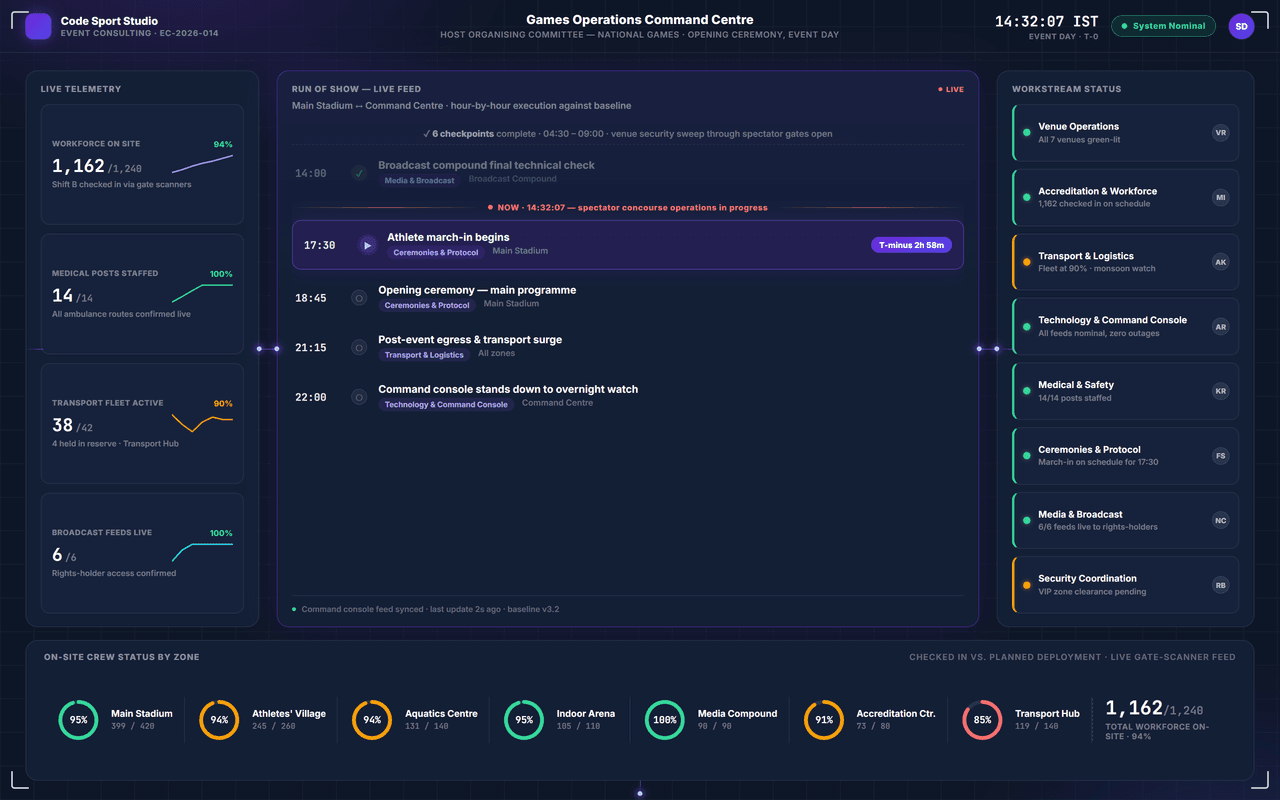Click the Medical Posts Staffed sparkline

(202, 293)
